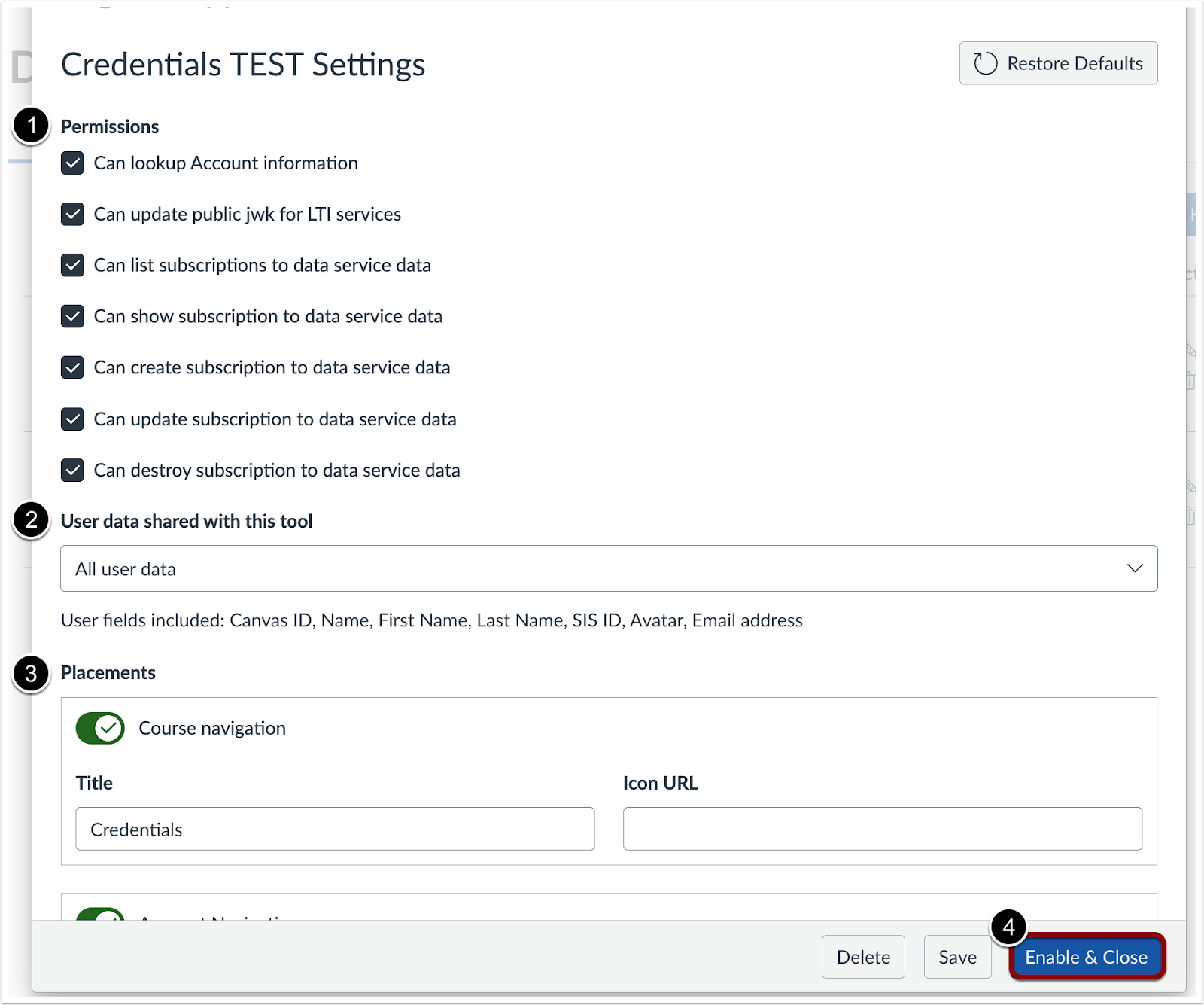Select Enable & Close
The width and height of the screenshot is (1204, 1005).
pyautogui.click(x=1087, y=957)
